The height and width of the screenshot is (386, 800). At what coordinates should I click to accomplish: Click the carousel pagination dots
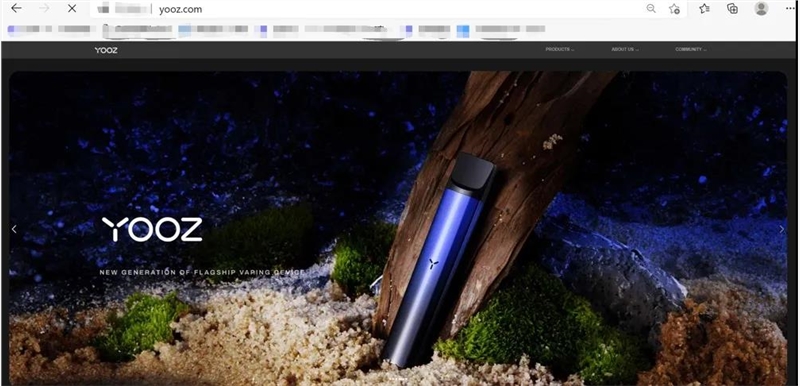click(x=398, y=379)
